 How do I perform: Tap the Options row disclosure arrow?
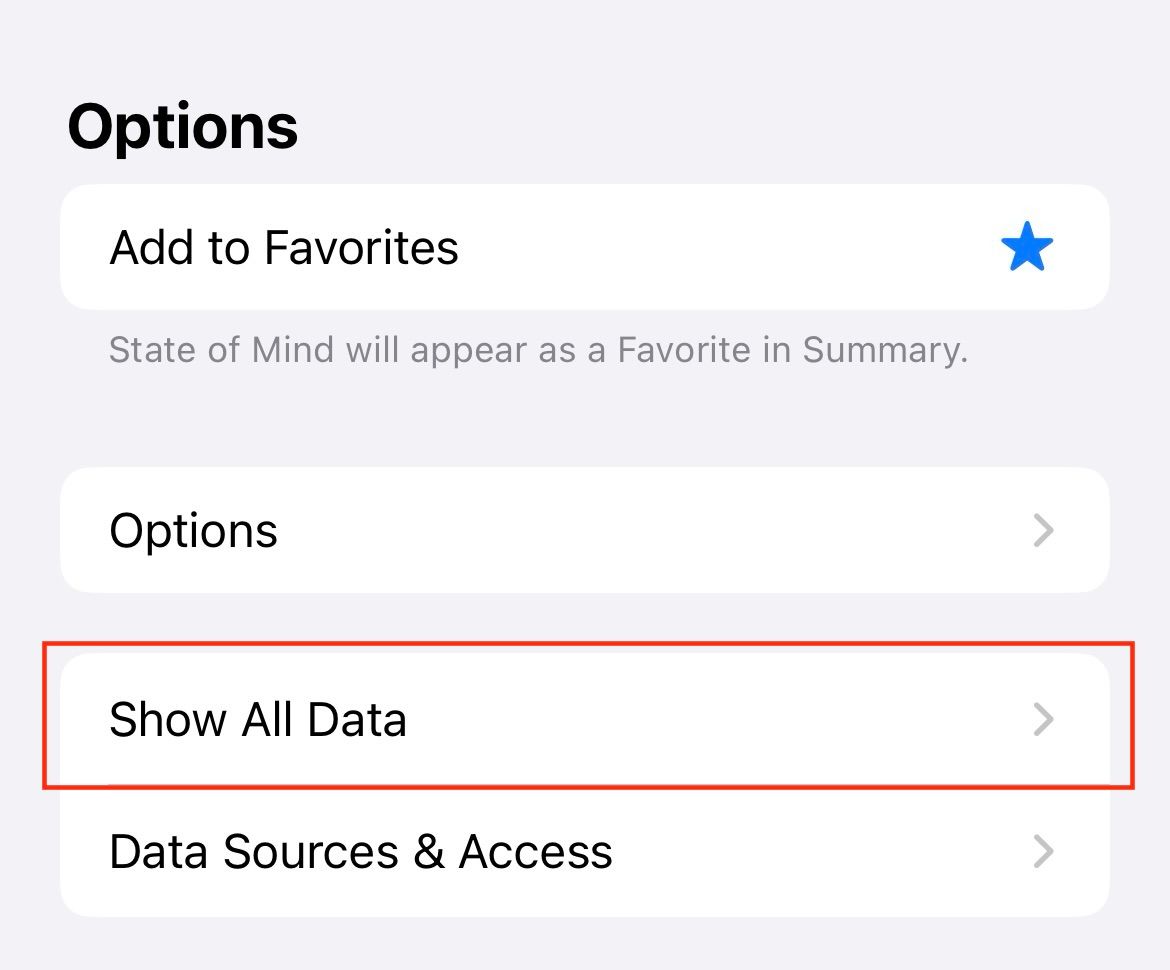tap(1043, 530)
